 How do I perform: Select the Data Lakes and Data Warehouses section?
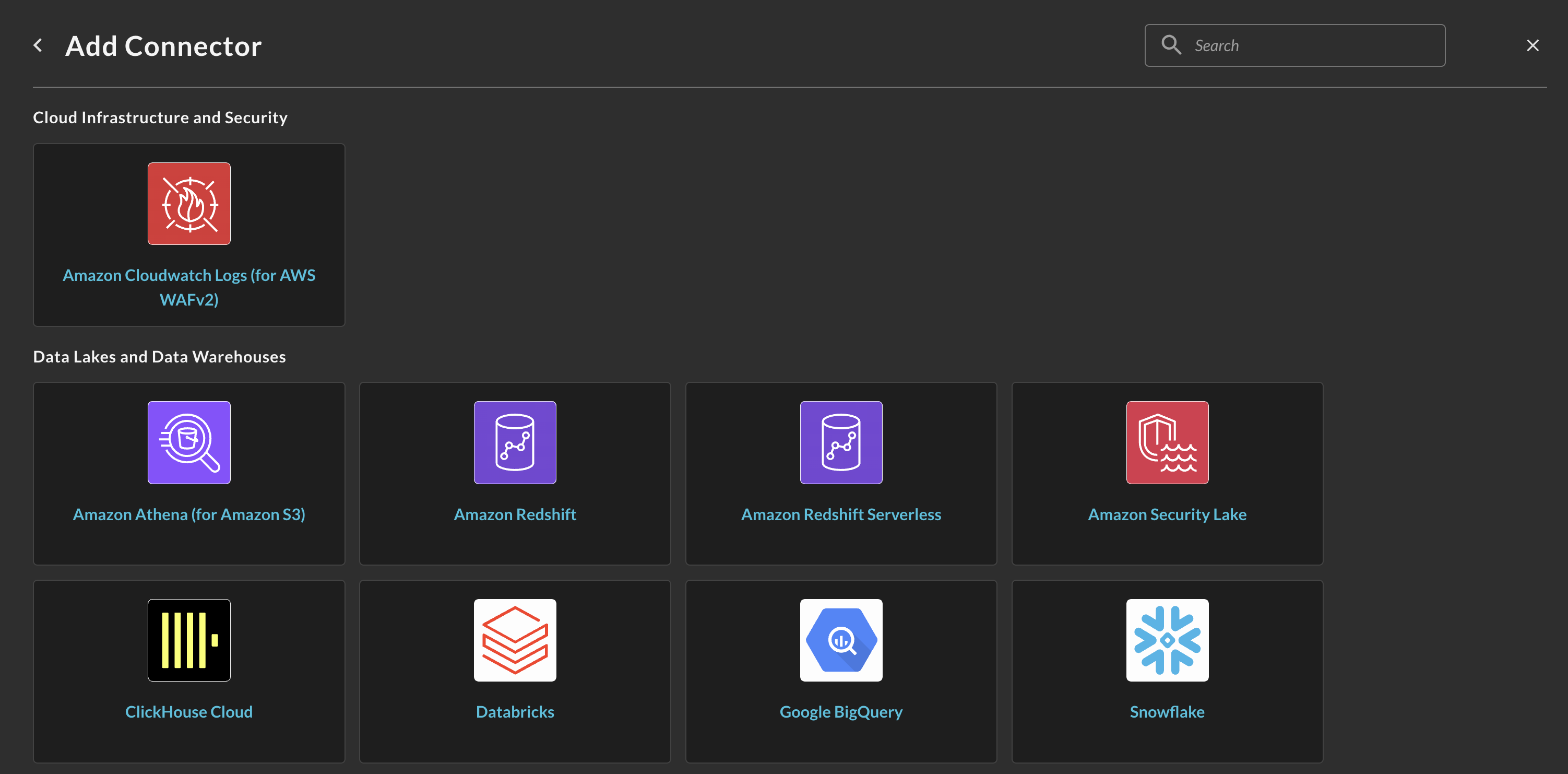[159, 355]
